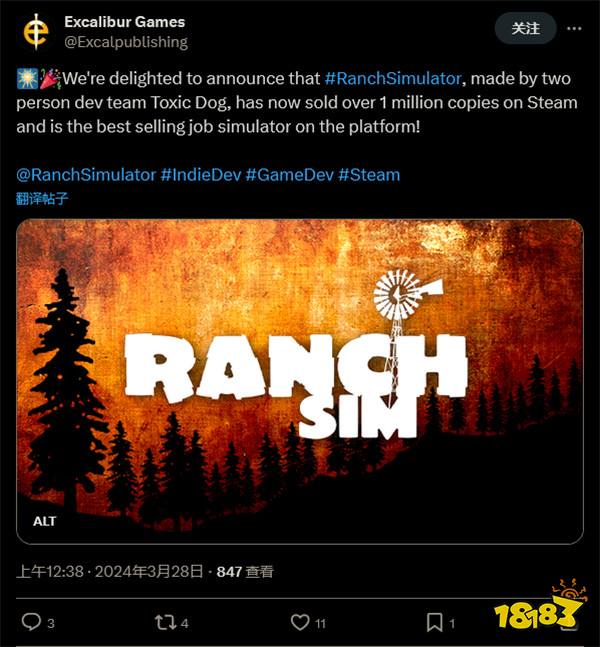Click the 18183 watermark logo

pyautogui.click(x=541, y=607)
